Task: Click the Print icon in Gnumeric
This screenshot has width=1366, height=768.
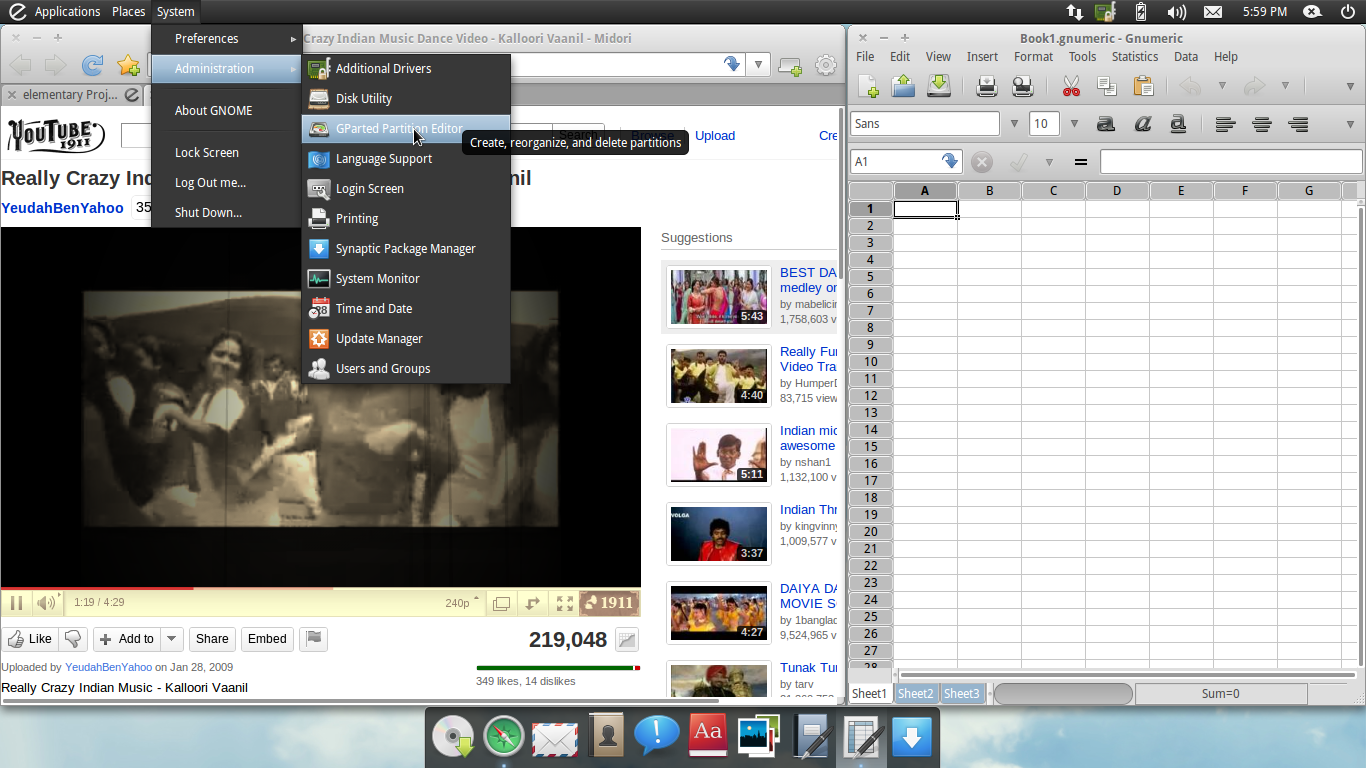Action: pyautogui.click(x=987, y=86)
